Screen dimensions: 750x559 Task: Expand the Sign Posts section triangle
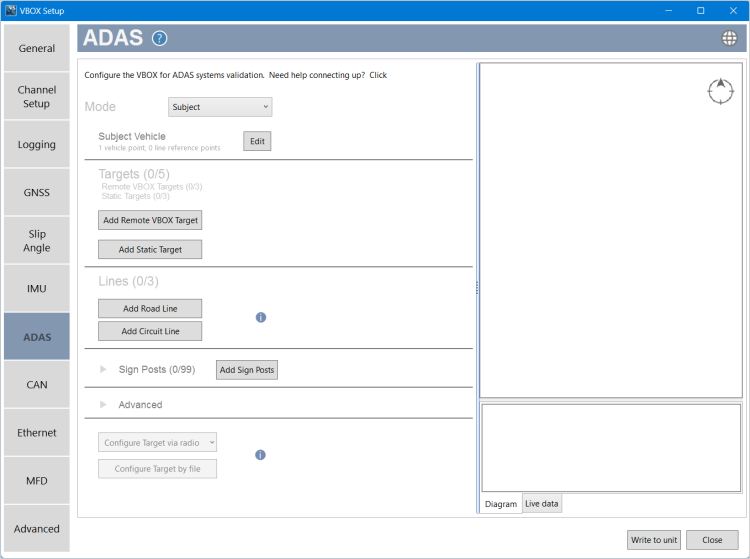click(x=103, y=369)
